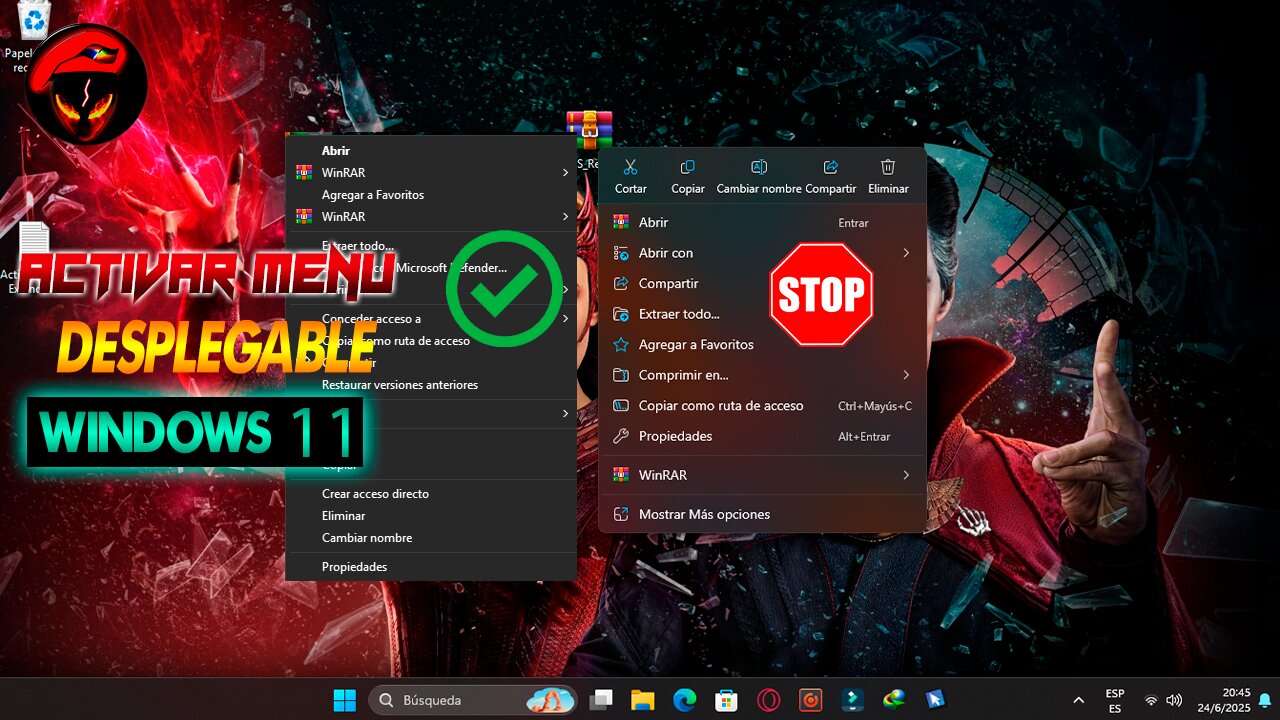Open the blue cursor app on the taskbar
1280x720 pixels.
[x=935, y=700]
